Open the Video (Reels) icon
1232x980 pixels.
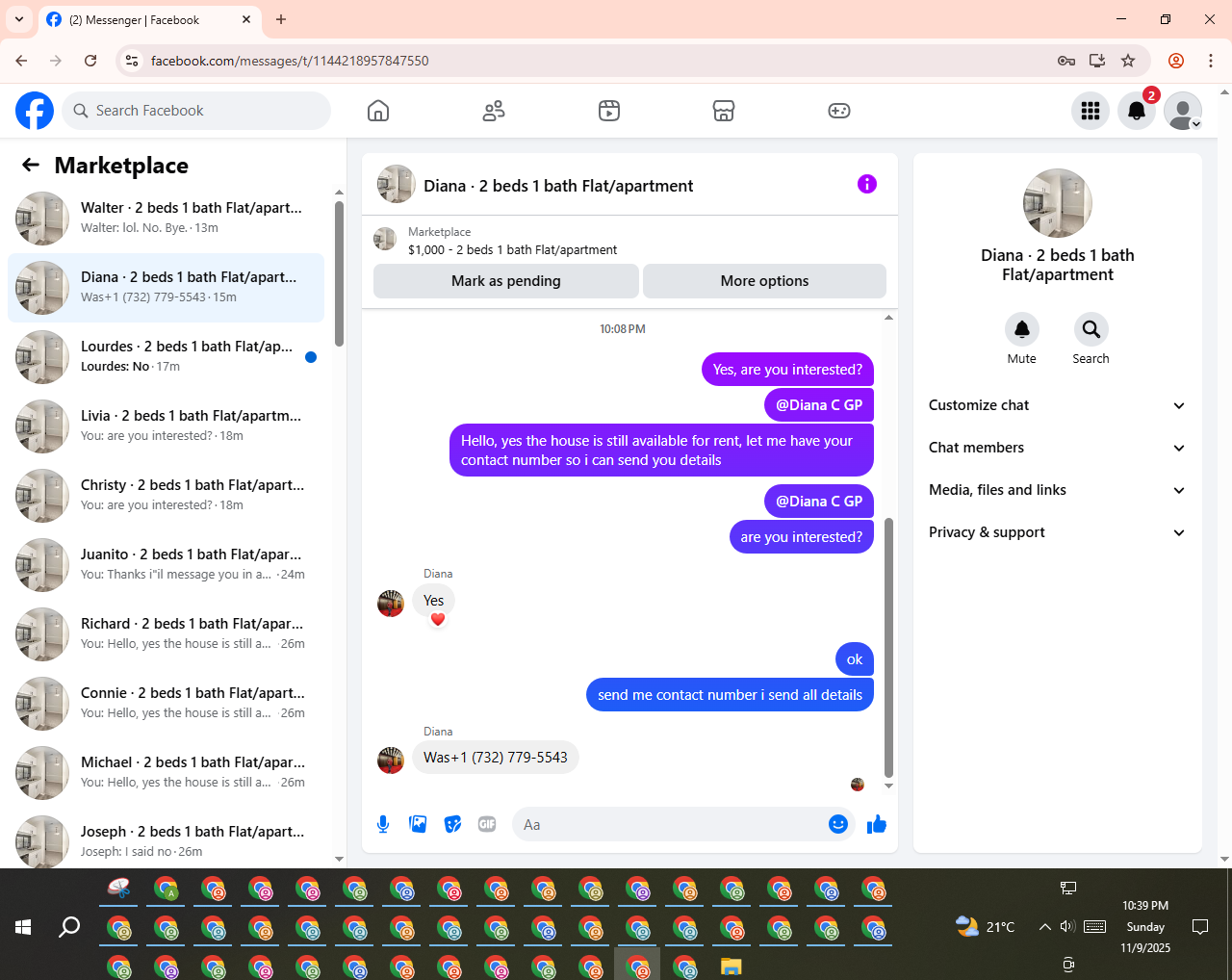click(609, 111)
